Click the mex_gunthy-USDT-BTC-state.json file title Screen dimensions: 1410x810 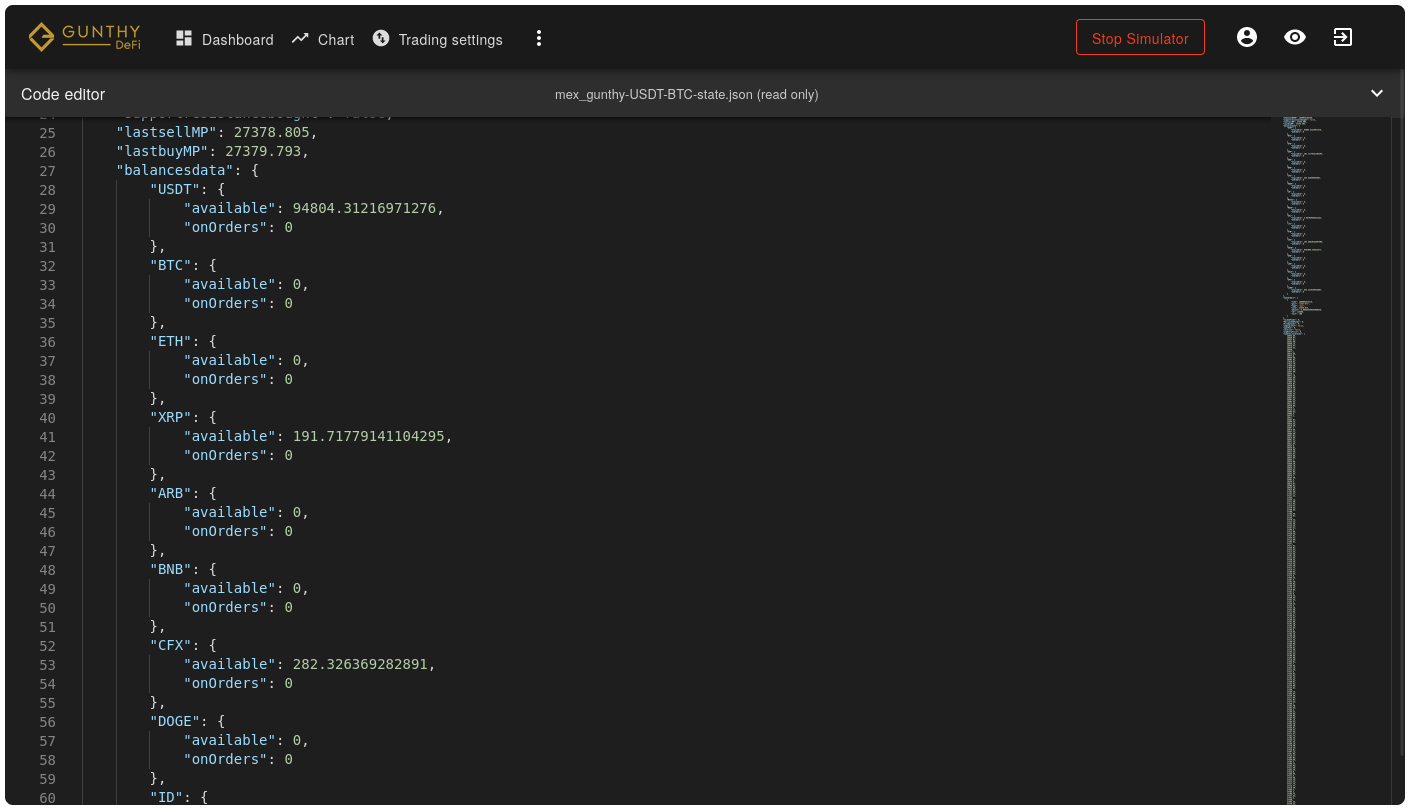(687, 95)
